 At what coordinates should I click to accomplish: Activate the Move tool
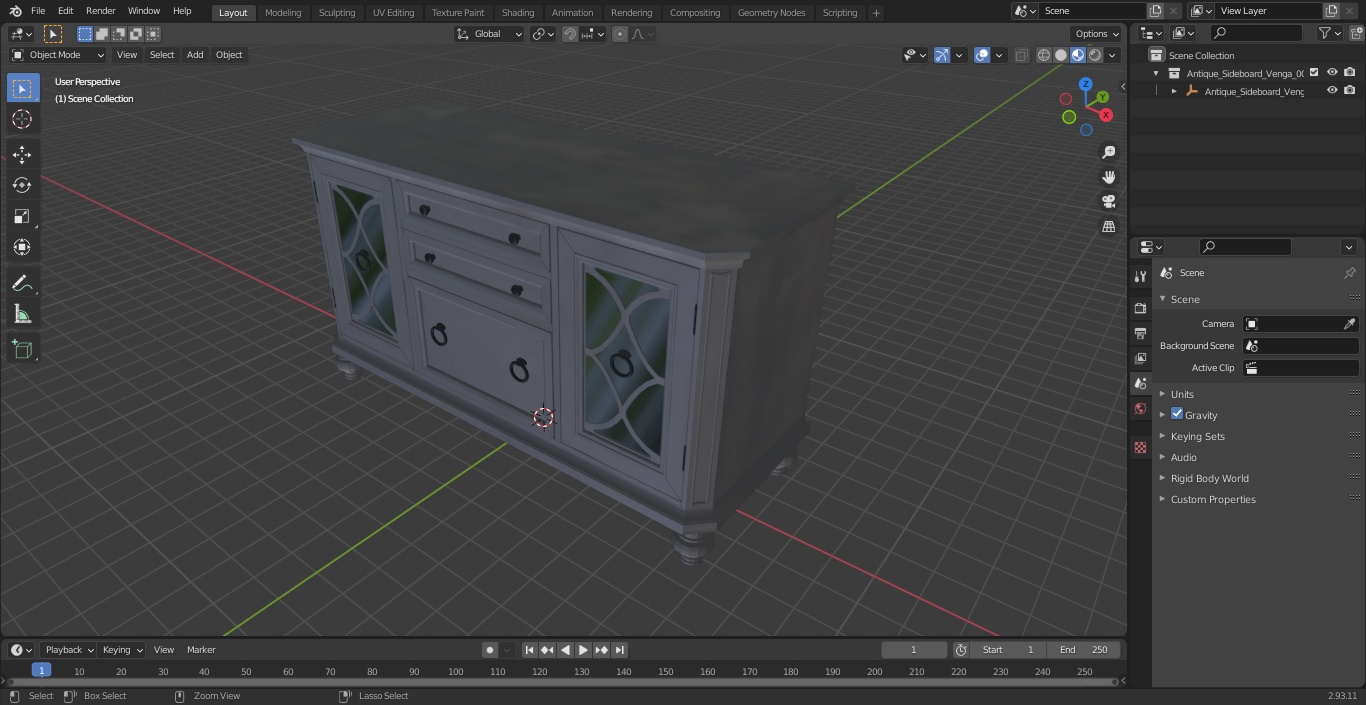click(x=22, y=154)
